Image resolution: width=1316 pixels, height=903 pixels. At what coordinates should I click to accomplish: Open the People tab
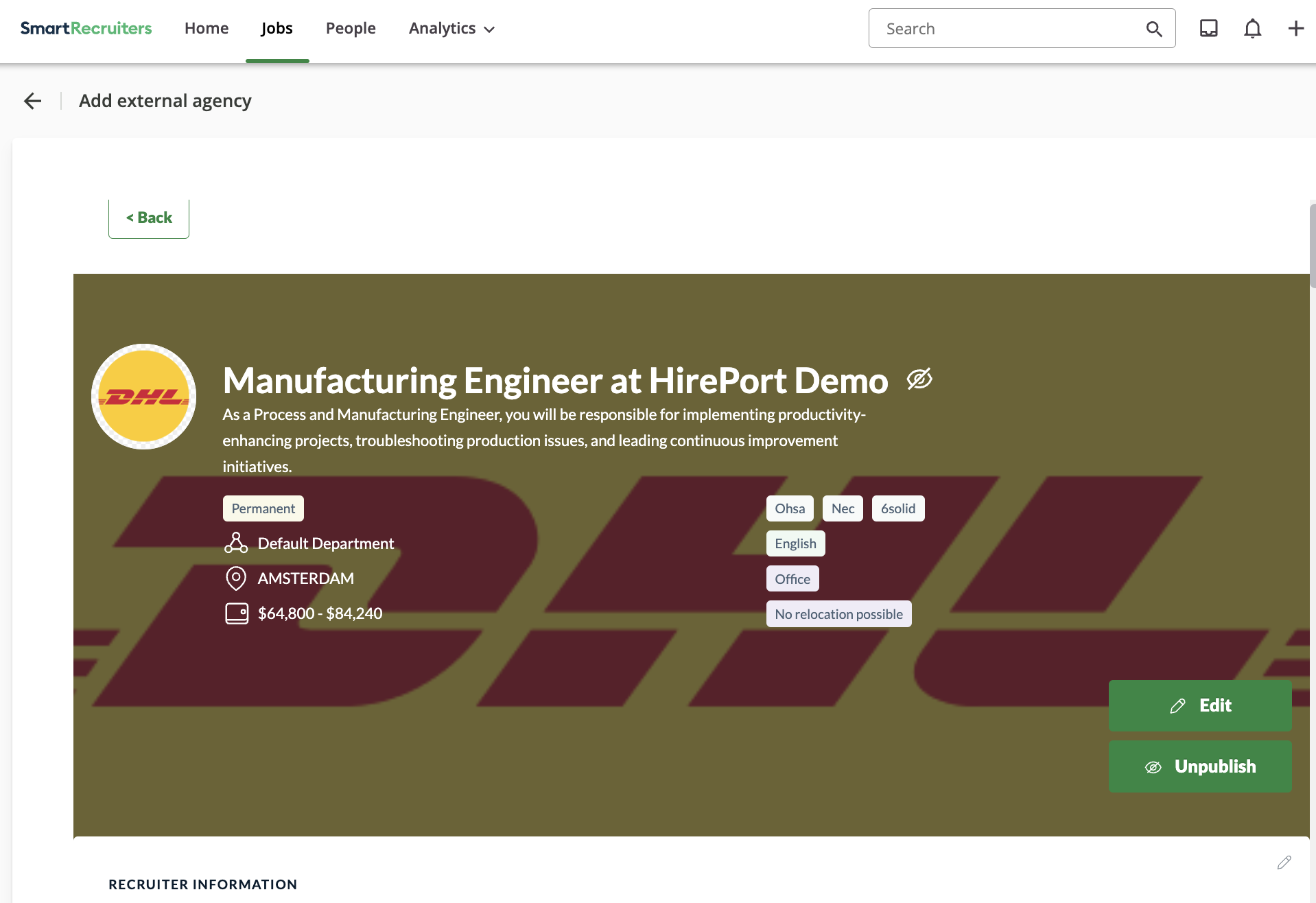(x=351, y=28)
